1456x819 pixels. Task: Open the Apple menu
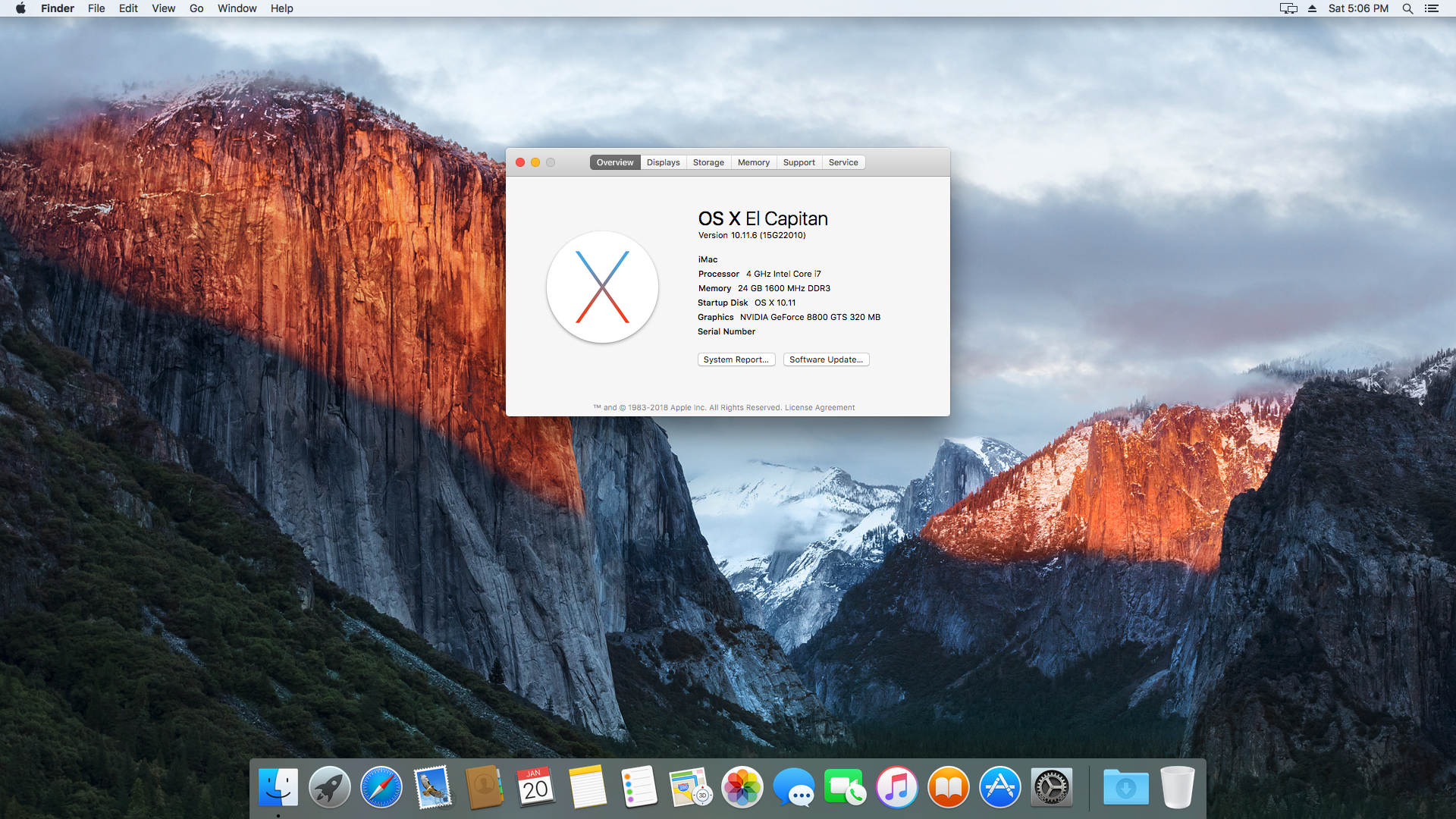point(20,8)
